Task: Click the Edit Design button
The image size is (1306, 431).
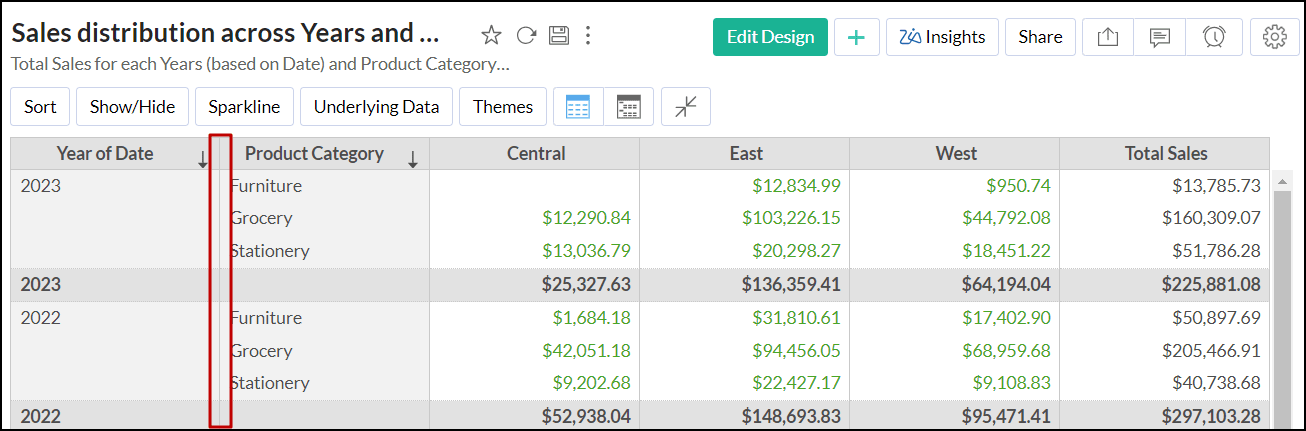Action: [770, 37]
